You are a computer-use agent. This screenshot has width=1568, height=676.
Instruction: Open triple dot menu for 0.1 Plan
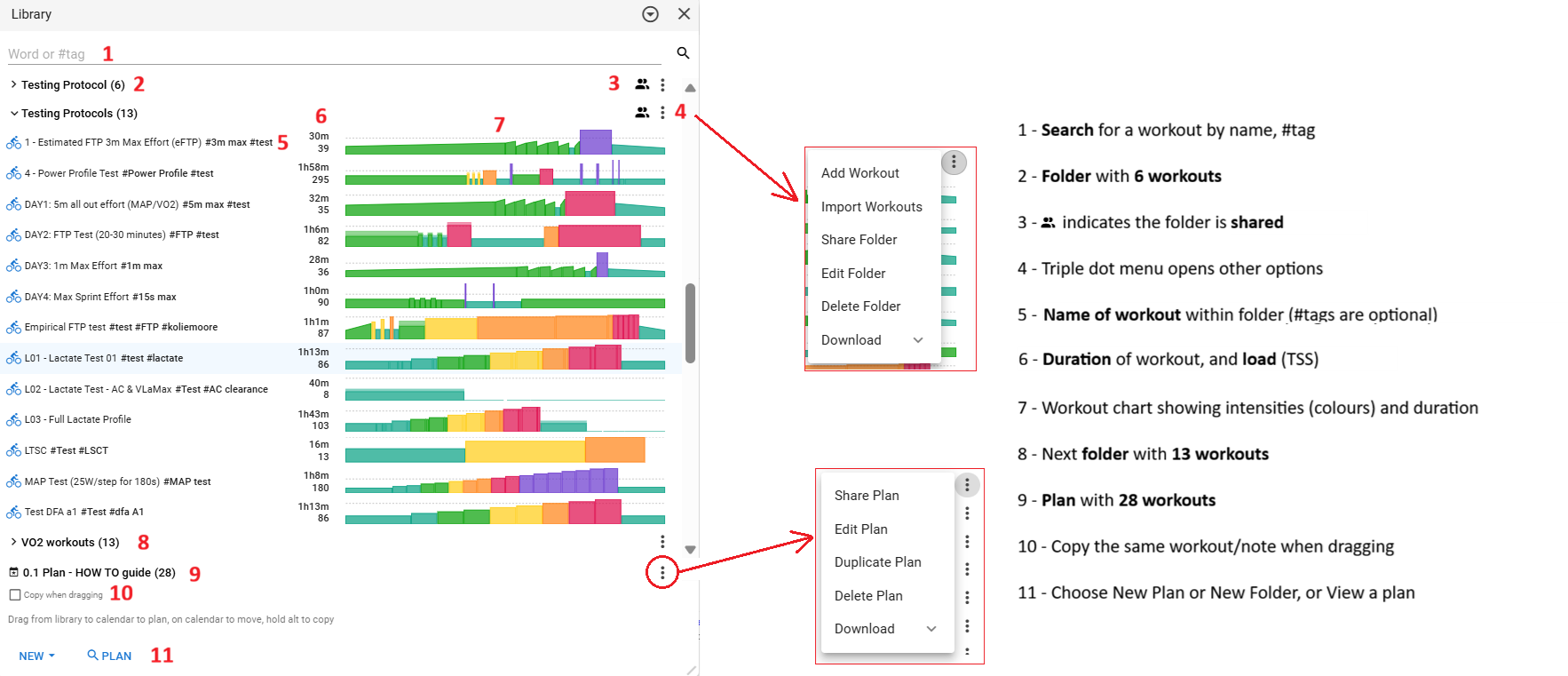pyautogui.click(x=662, y=573)
